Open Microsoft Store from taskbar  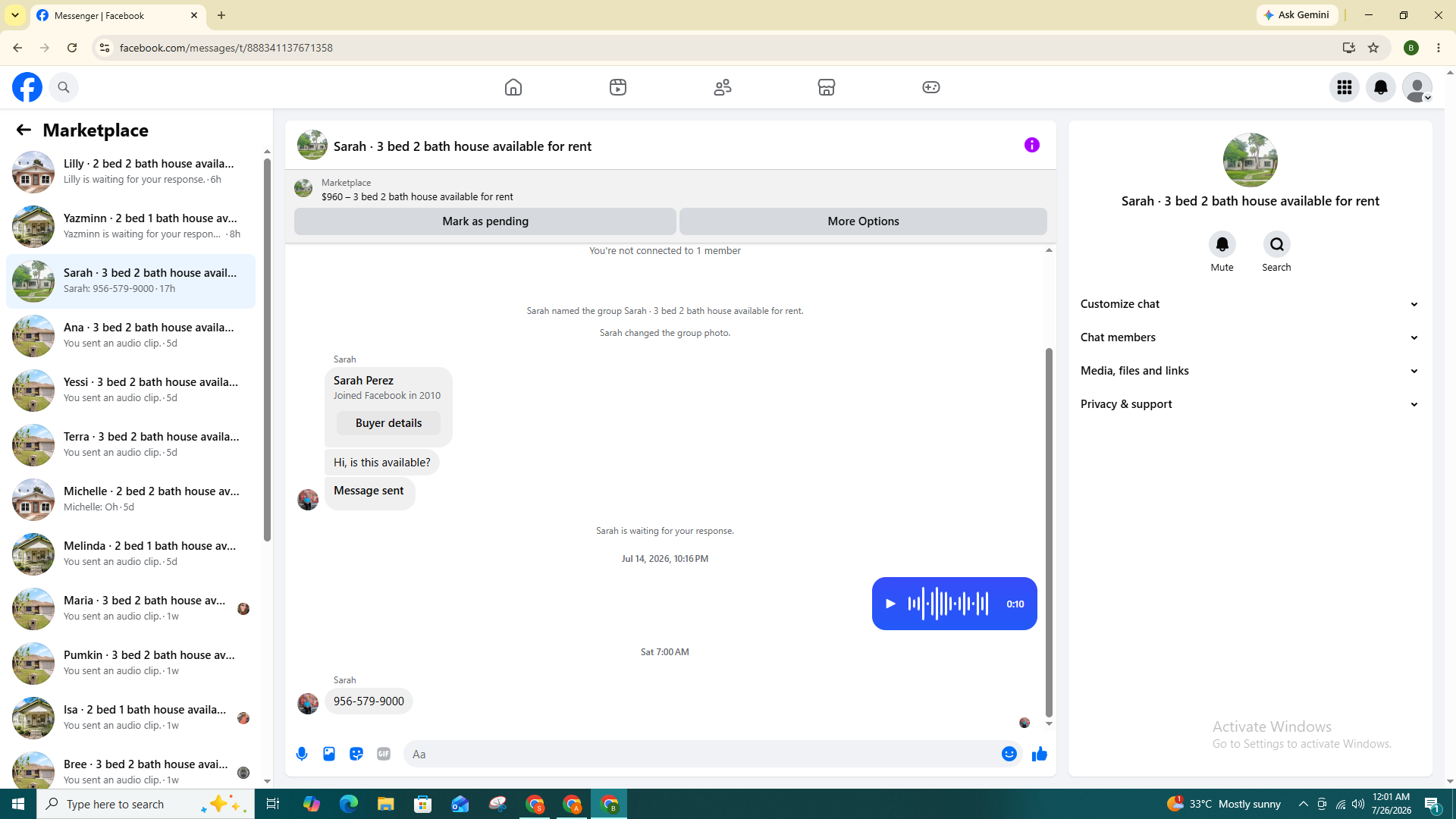click(423, 804)
